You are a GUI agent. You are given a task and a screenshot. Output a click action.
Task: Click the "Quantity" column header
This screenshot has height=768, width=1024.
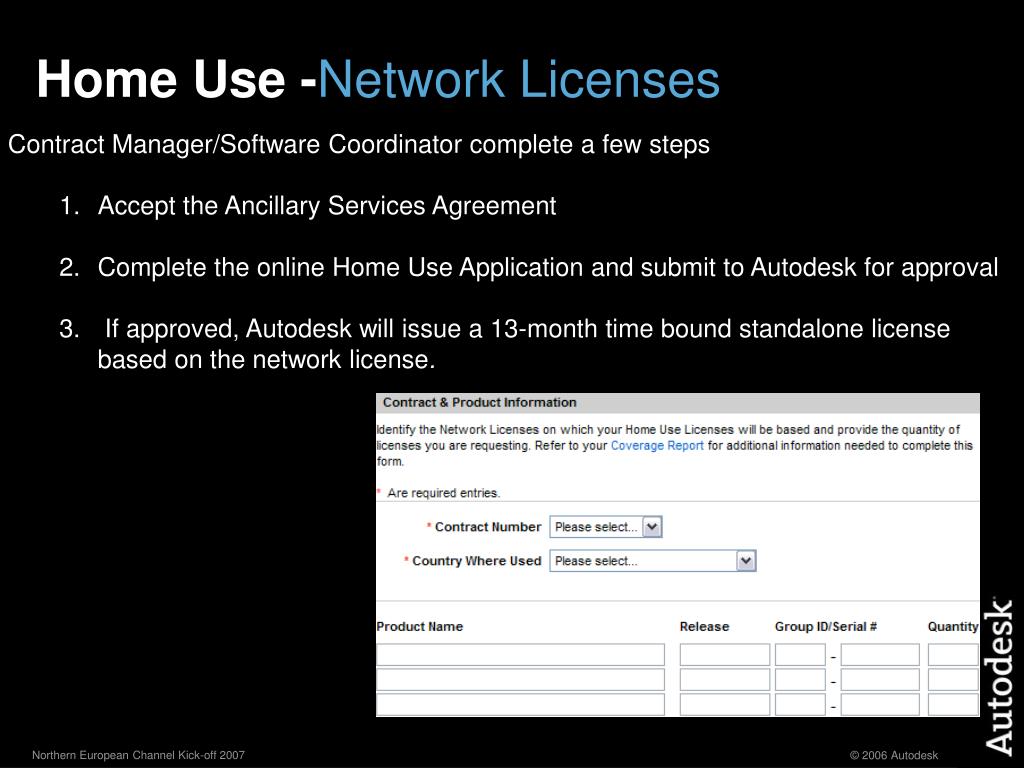(x=953, y=626)
